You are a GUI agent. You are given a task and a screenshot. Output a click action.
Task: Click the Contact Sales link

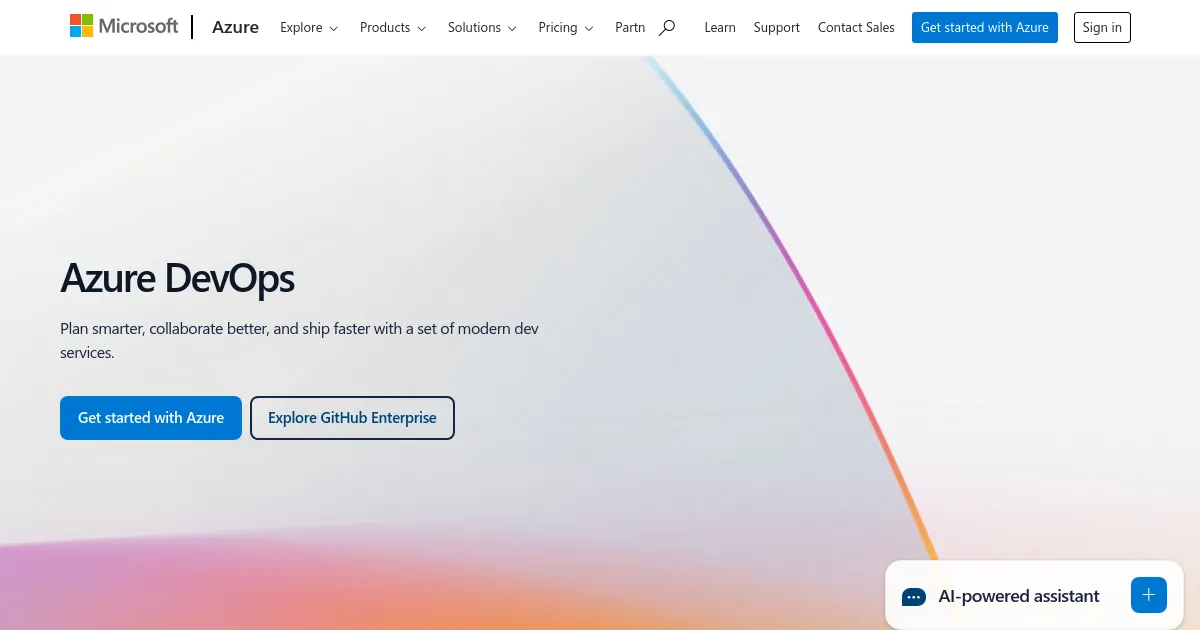click(856, 28)
